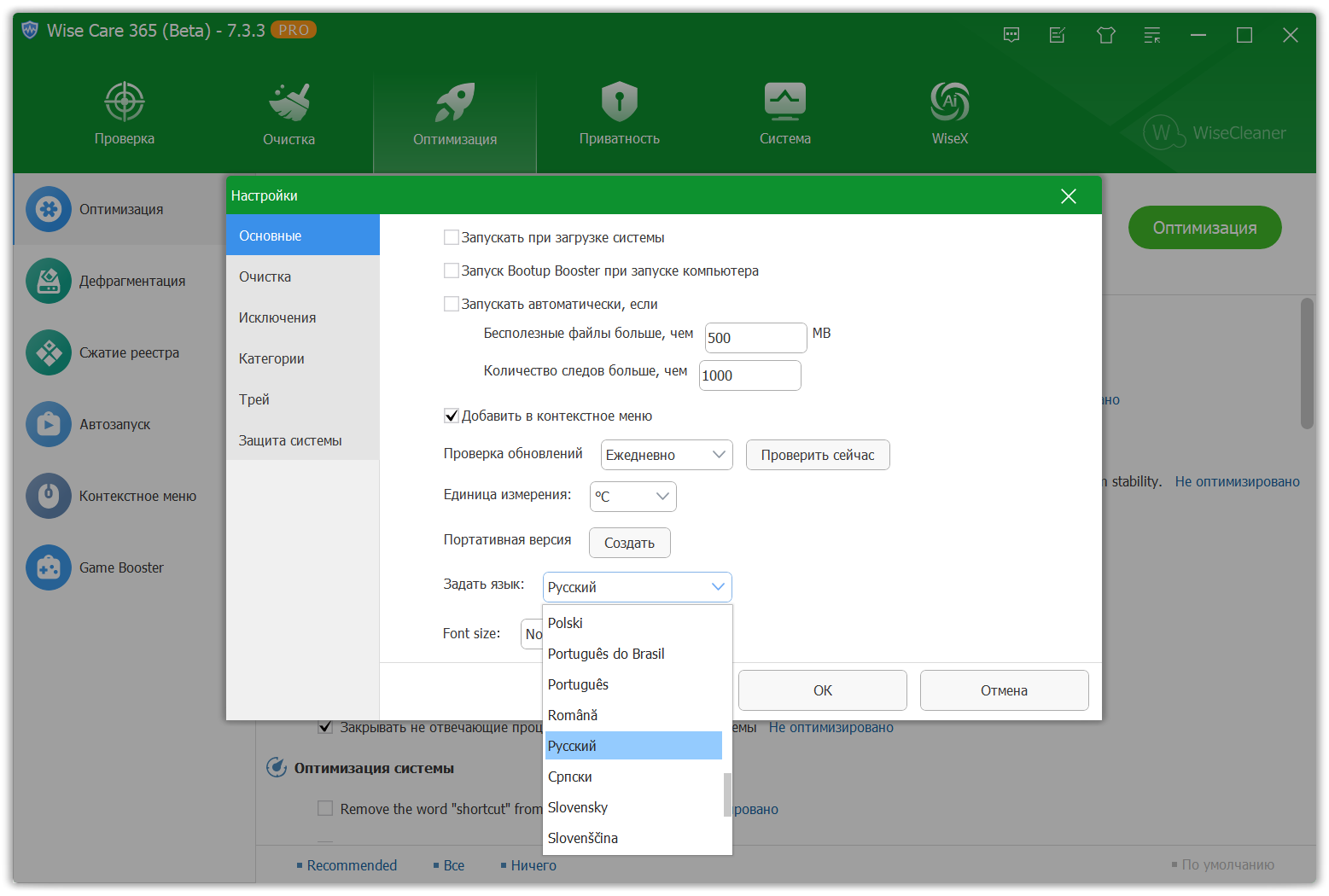The width and height of the screenshot is (1329, 896).
Task: Open the Система monitor icon
Action: click(784, 102)
